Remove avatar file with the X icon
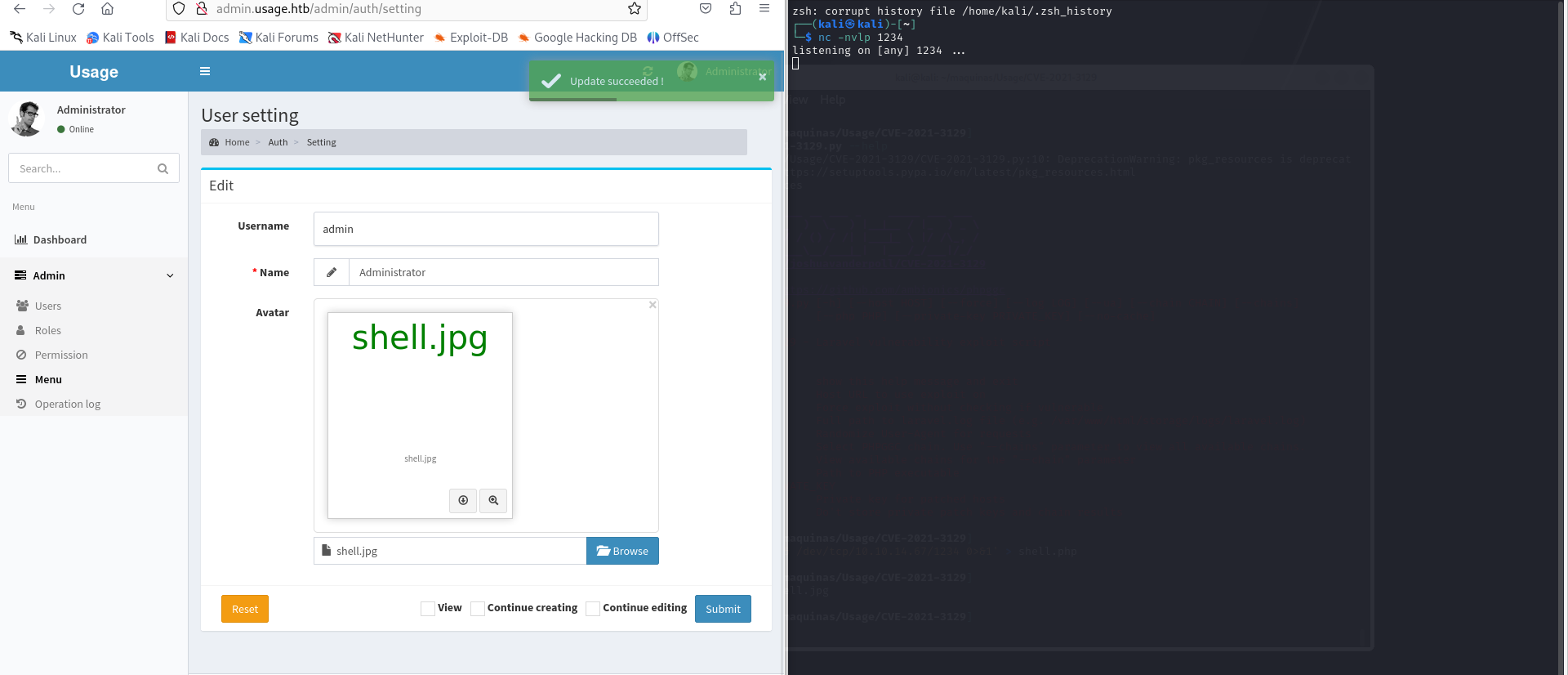The image size is (1568, 675). [x=653, y=305]
